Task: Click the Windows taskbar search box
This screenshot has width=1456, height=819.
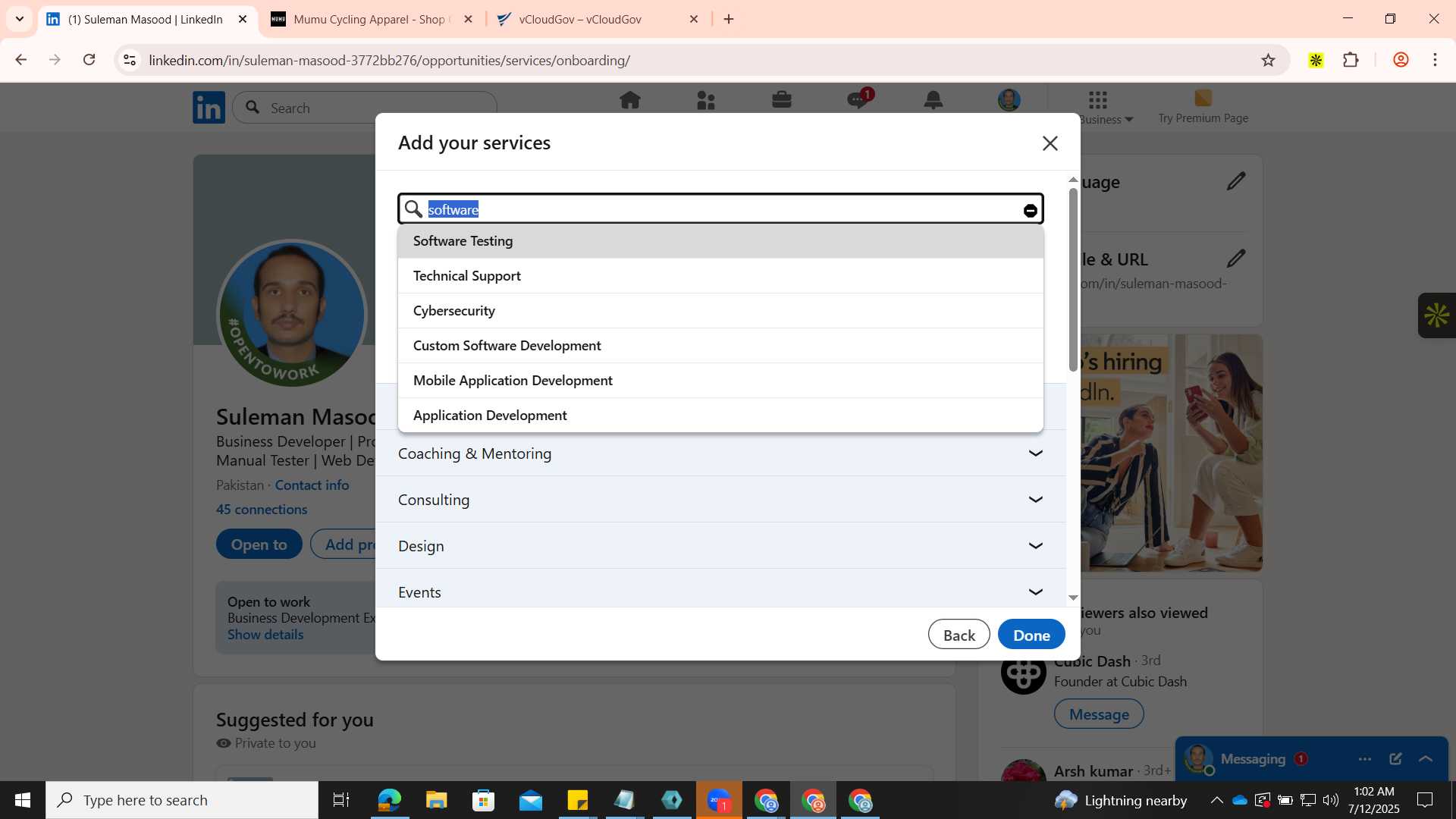Action: click(182, 800)
